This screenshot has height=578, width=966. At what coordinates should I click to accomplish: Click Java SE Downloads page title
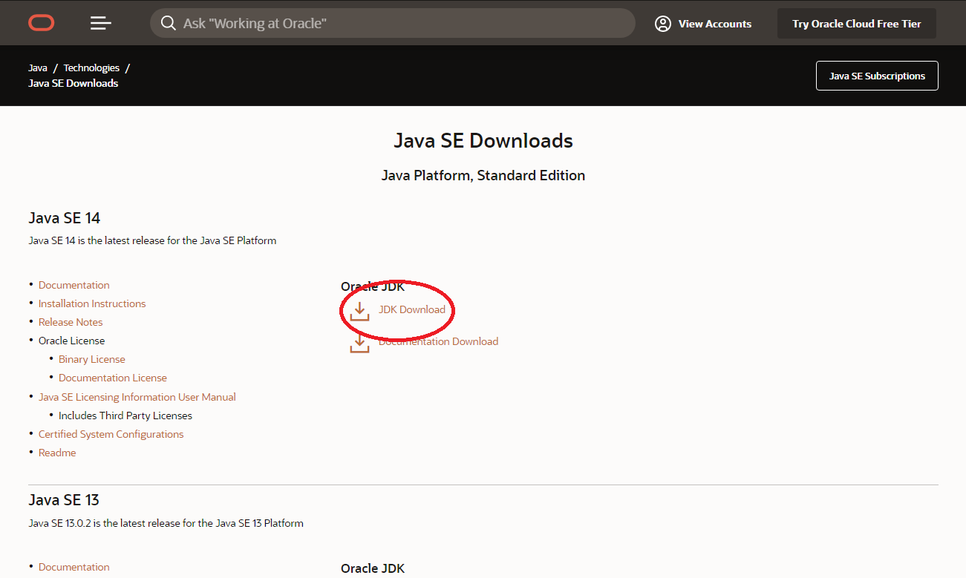pos(483,140)
